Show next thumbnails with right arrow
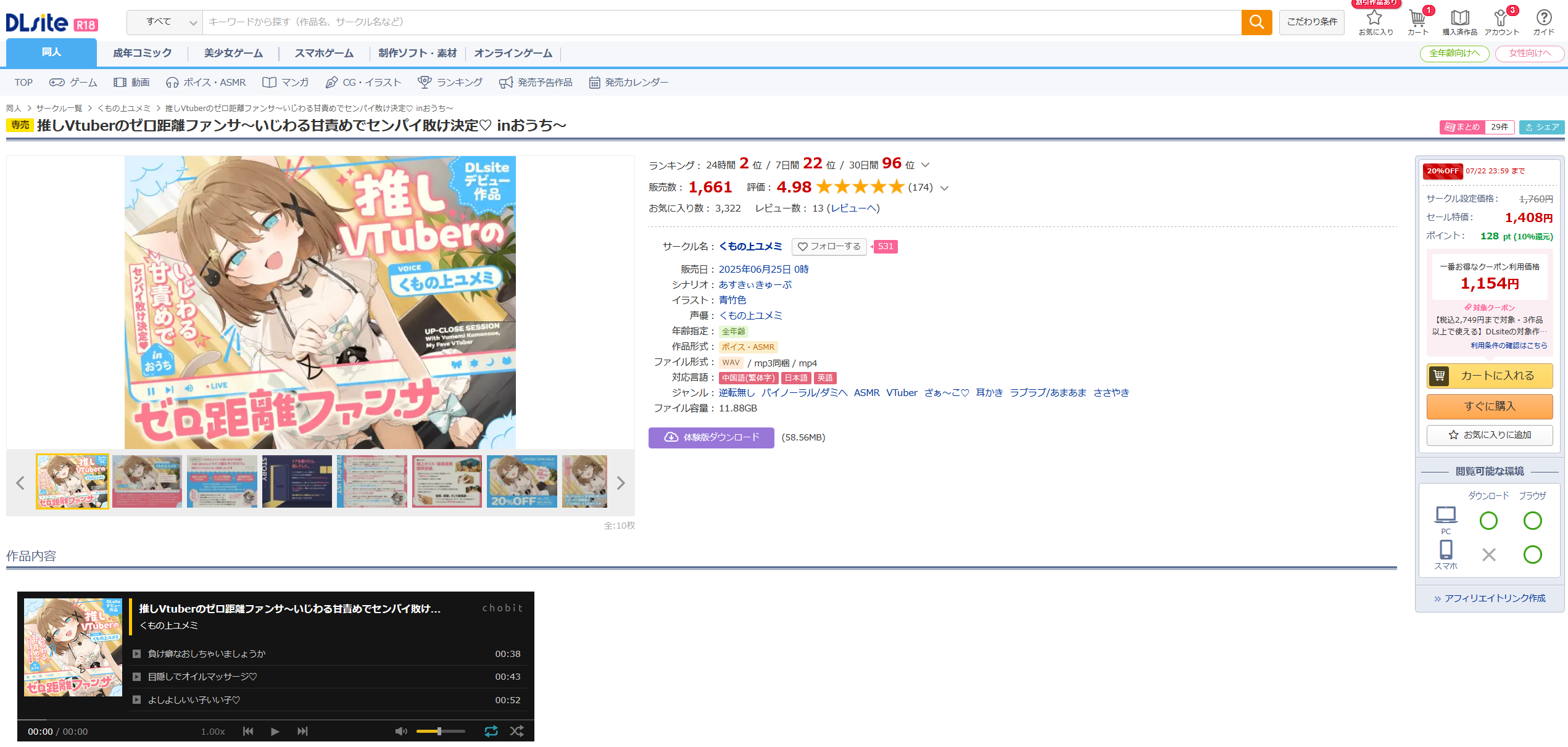1568x747 pixels. [621, 482]
